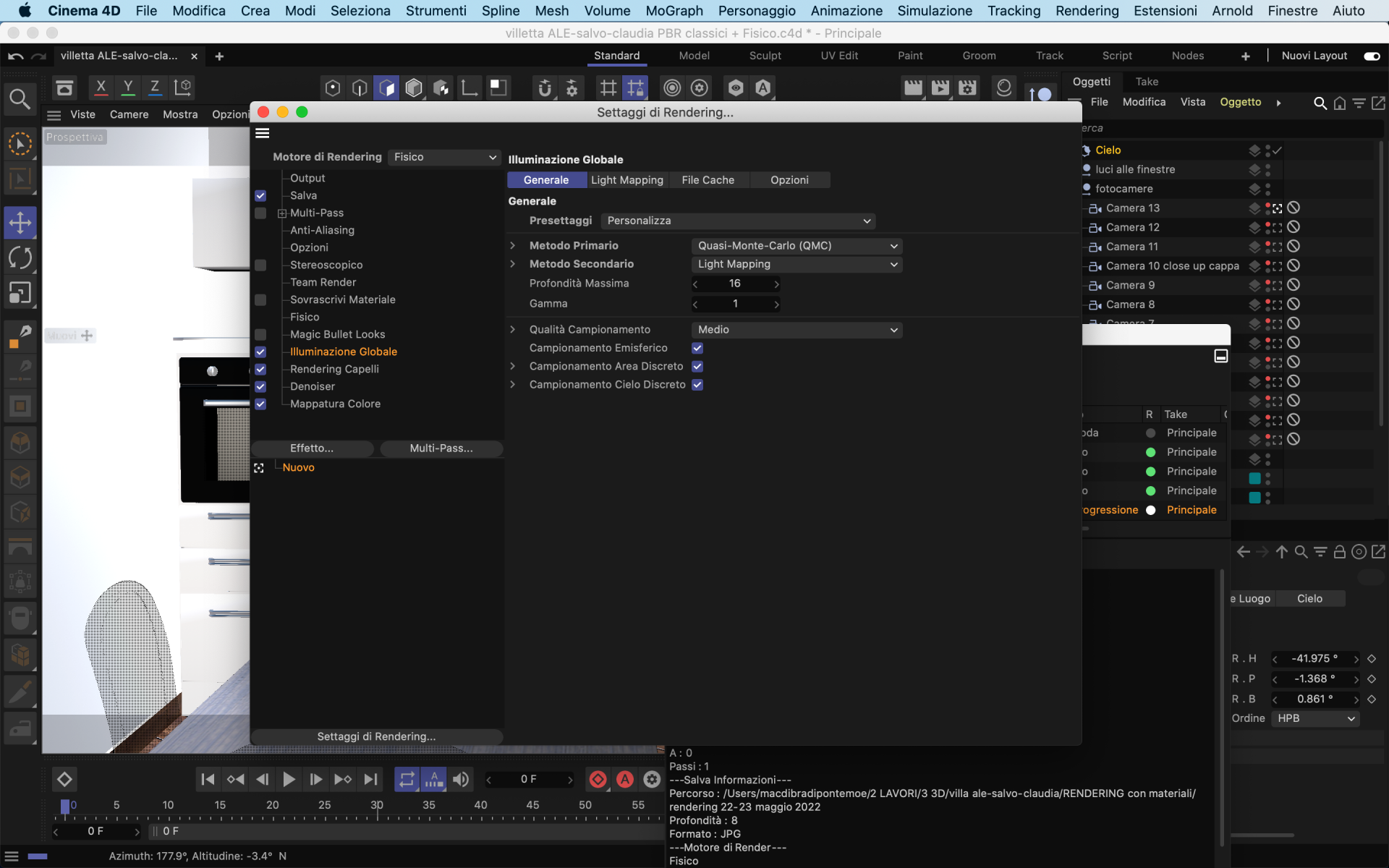Click the Nuovo button at bottom
The height and width of the screenshot is (868, 1389).
pyautogui.click(x=297, y=467)
